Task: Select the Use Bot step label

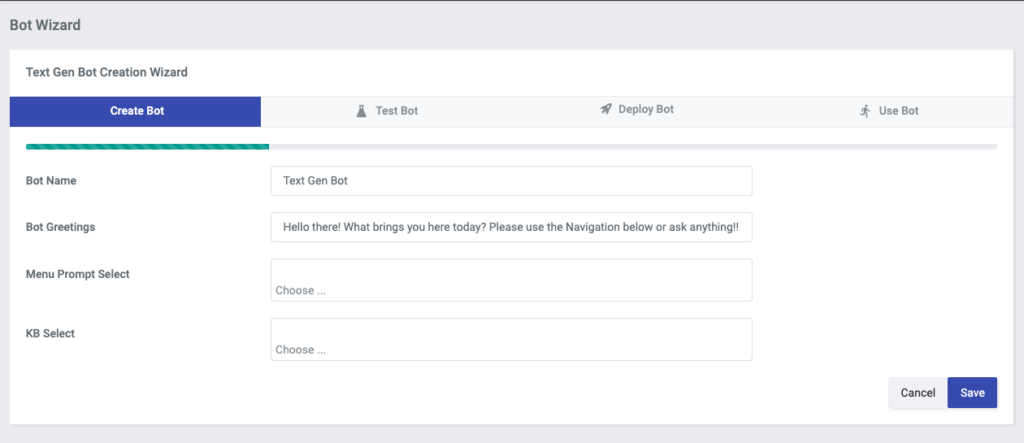Action: [x=899, y=111]
